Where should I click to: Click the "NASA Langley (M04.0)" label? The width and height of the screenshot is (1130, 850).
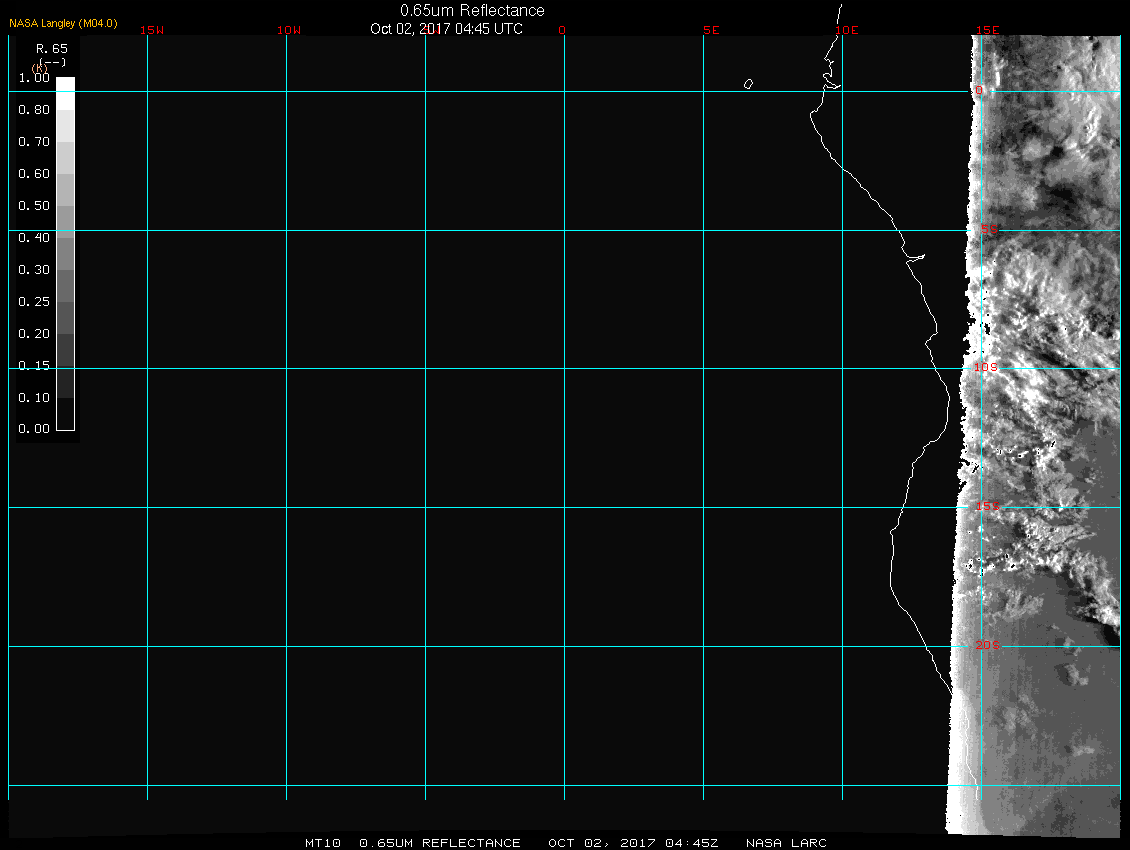coord(63,24)
